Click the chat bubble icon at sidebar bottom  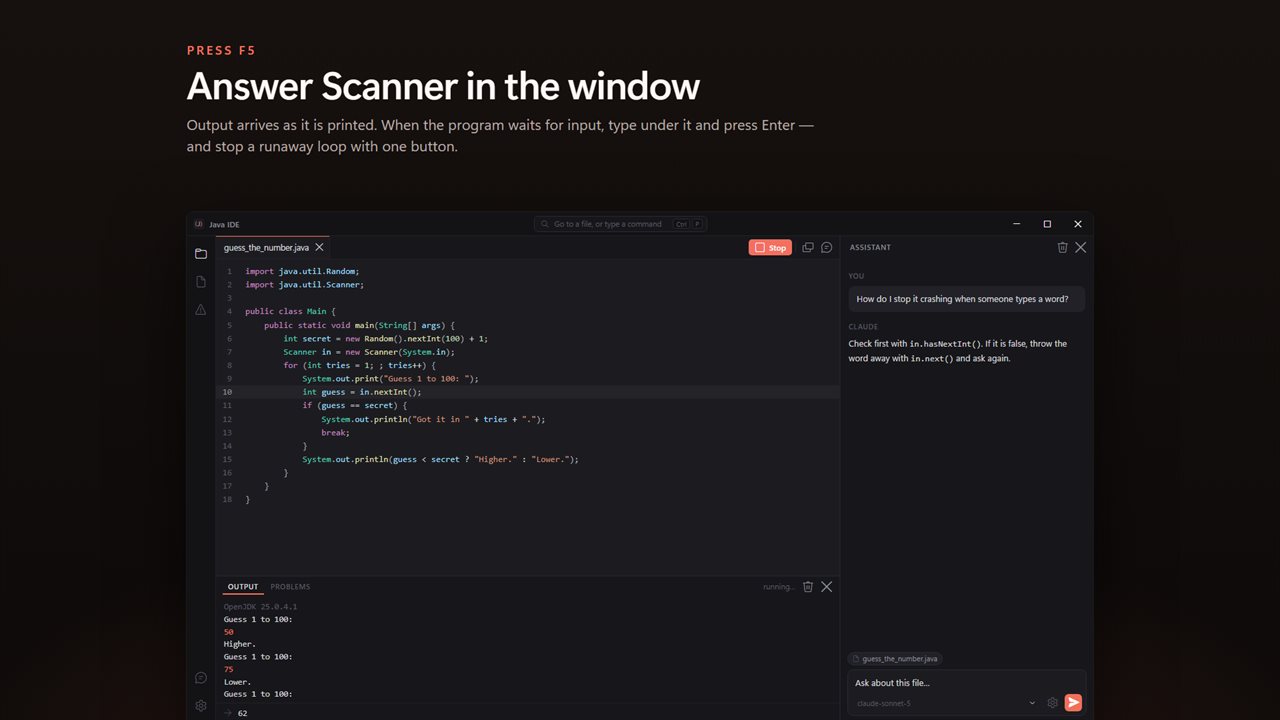(x=201, y=678)
